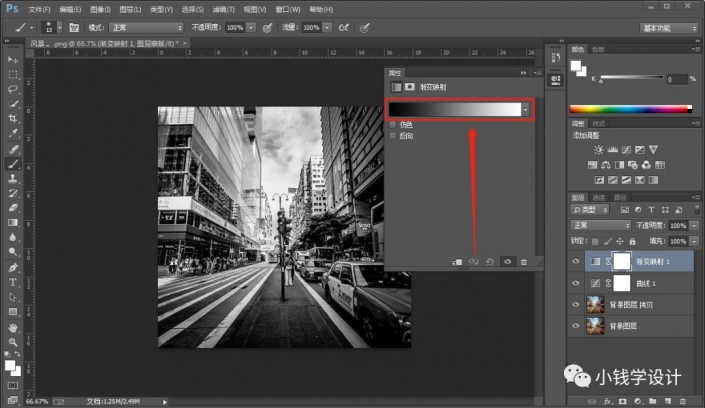Viewport: 705px width, 408px height.
Task: Click the color spectrum ramp in Color panel
Action: click(631, 109)
